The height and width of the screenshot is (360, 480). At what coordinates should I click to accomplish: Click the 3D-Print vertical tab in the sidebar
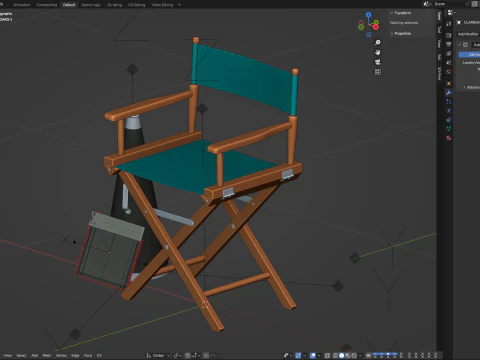coord(440,74)
